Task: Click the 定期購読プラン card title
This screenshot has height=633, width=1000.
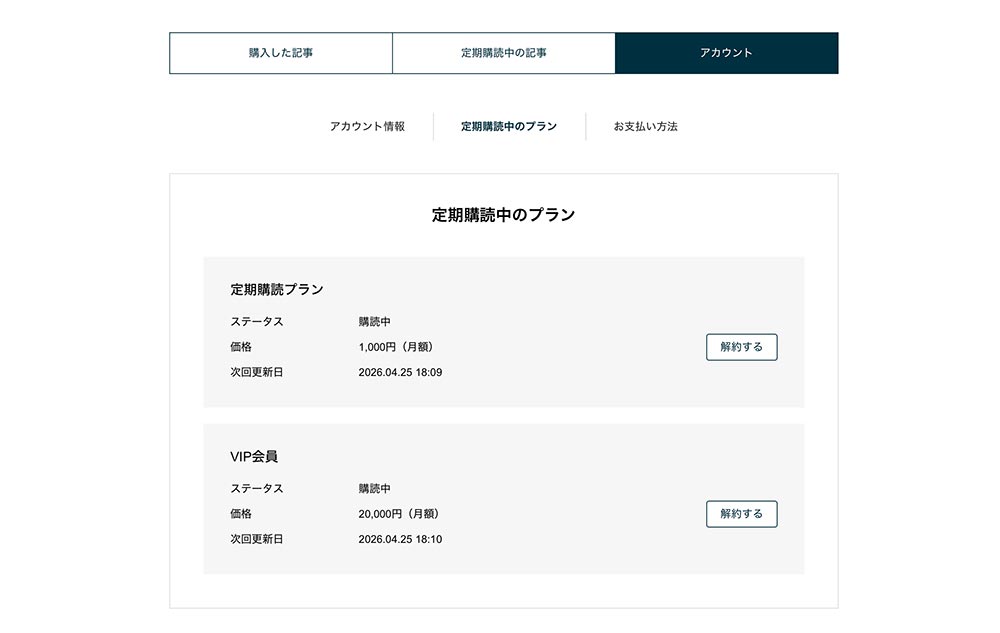Action: (277, 289)
